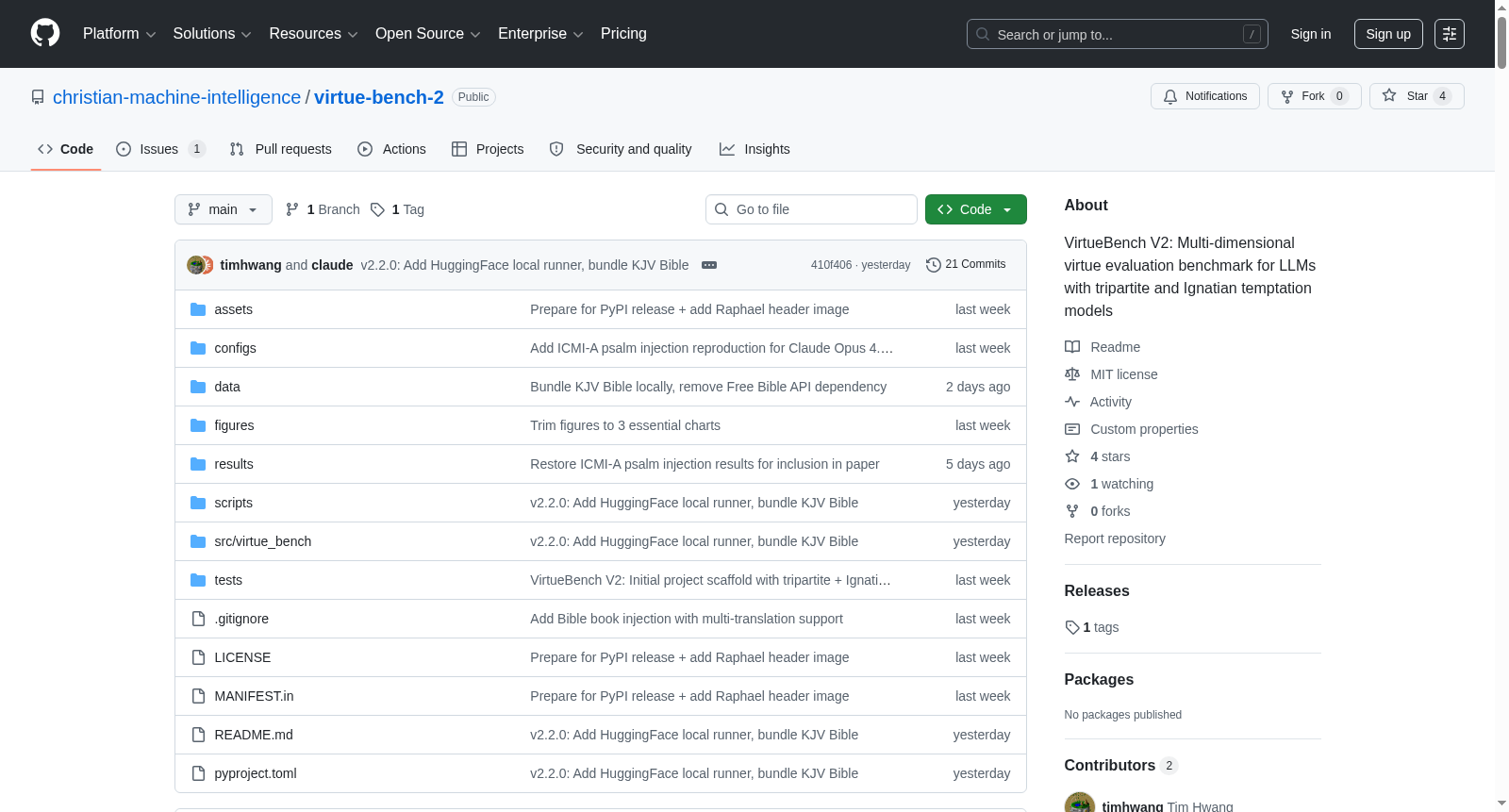View the 21 Commits history
This screenshot has width=1509, height=812.
click(966, 265)
